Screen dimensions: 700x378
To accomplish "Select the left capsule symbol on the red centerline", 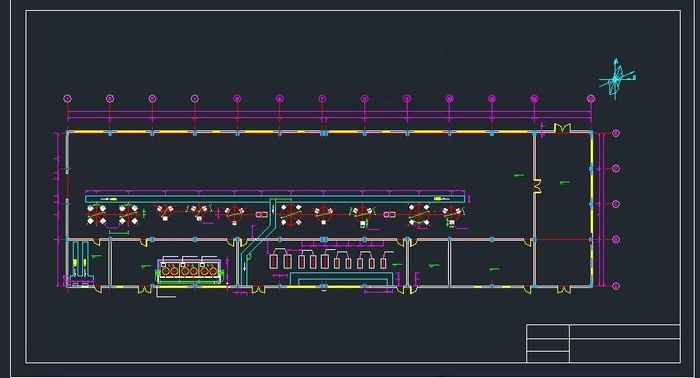I will (x=262, y=215).
